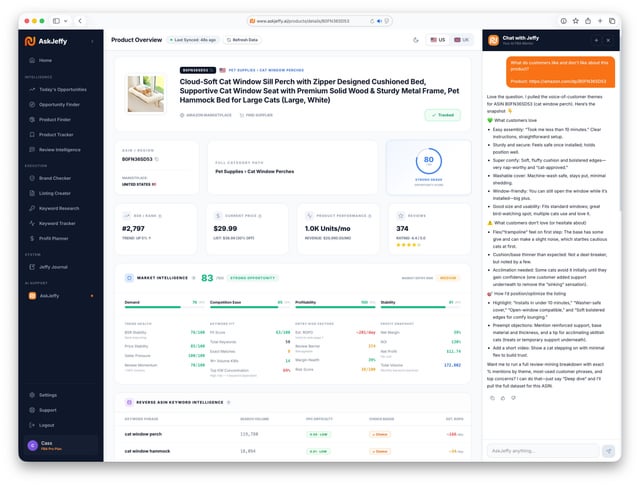
Task: Toggle dark mode moon icon
Action: pos(416,40)
